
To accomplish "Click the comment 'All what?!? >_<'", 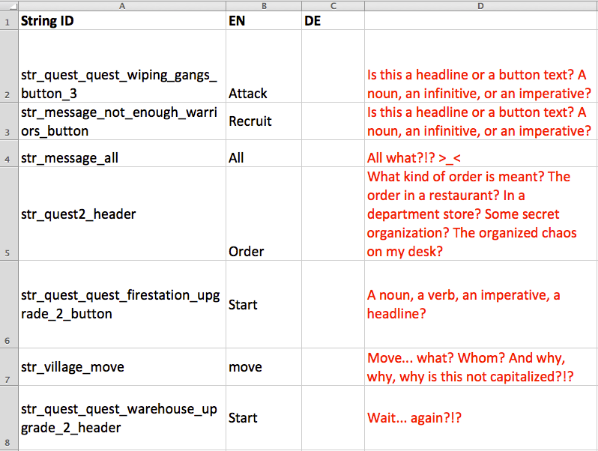I will point(481,153).
